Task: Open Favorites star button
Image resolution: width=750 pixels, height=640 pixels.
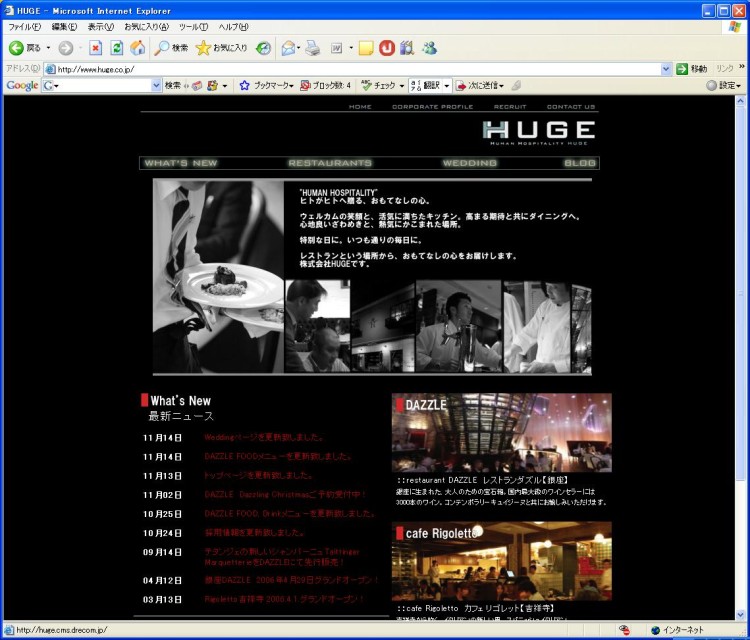Action: (221, 48)
